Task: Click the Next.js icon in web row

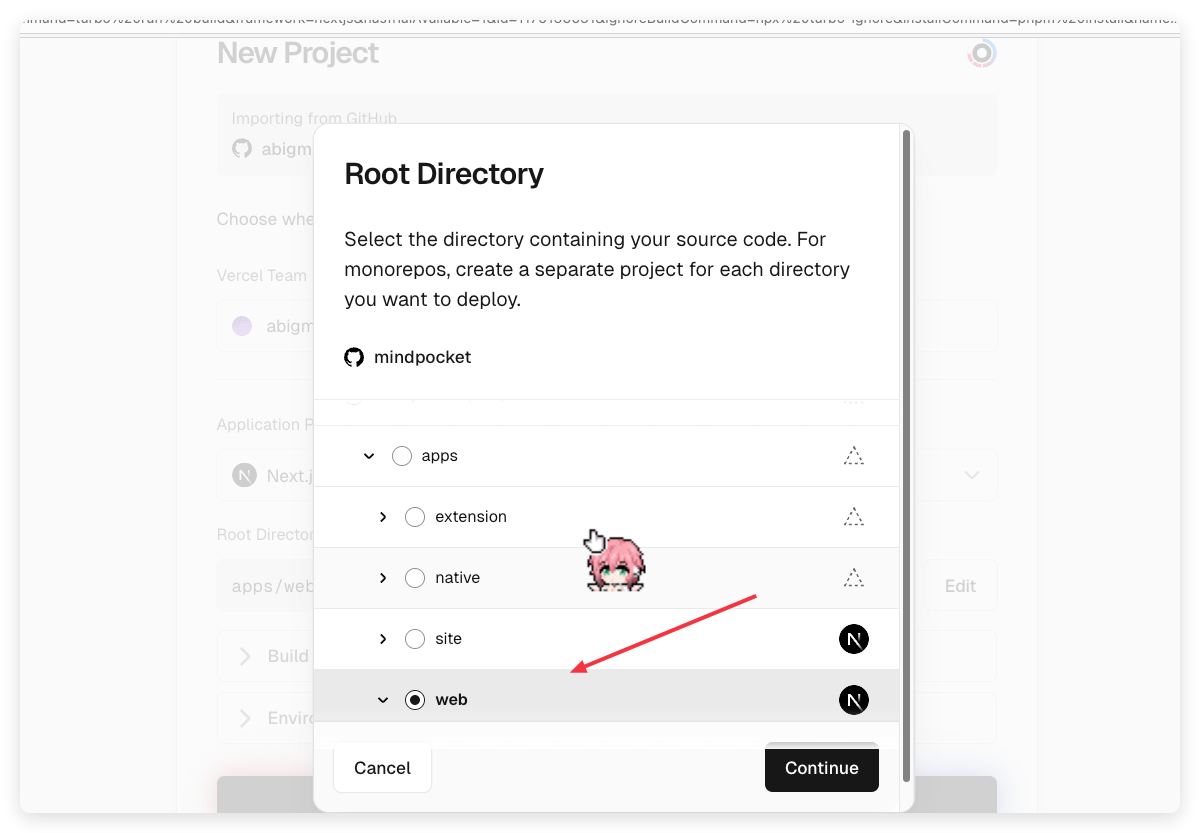Action: click(x=853, y=700)
